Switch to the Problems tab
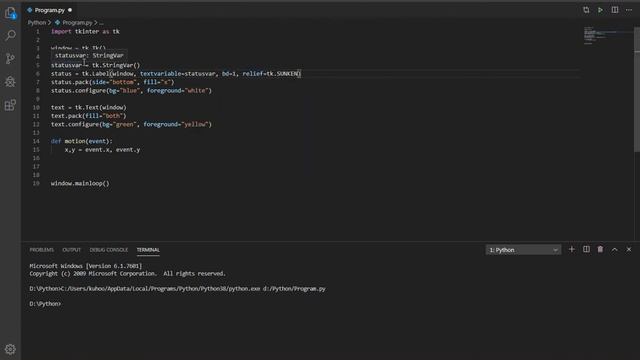The height and width of the screenshot is (360, 640). [x=42, y=250]
